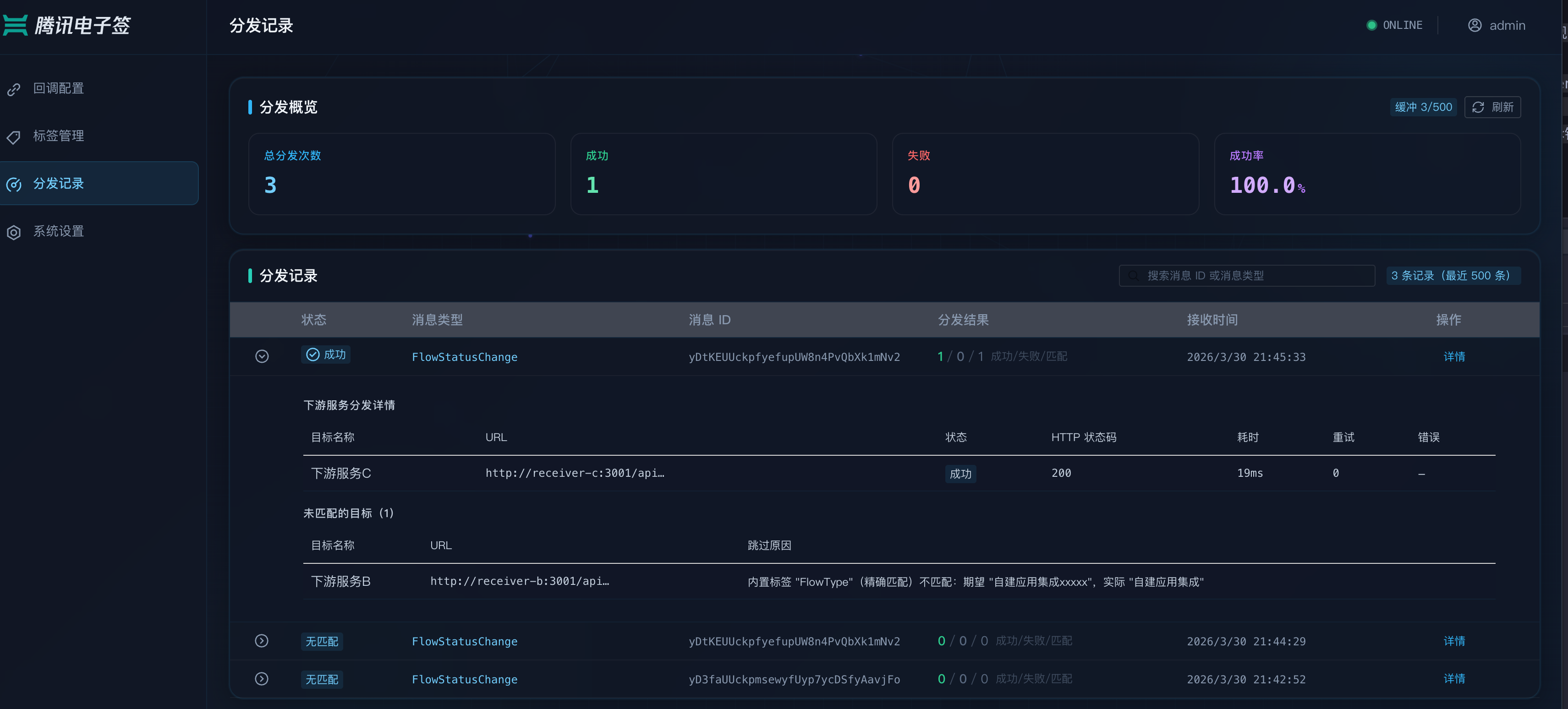The height and width of the screenshot is (709, 1568).
Task: Click the refresh arrows icon on 刷新
Action: 1478,107
